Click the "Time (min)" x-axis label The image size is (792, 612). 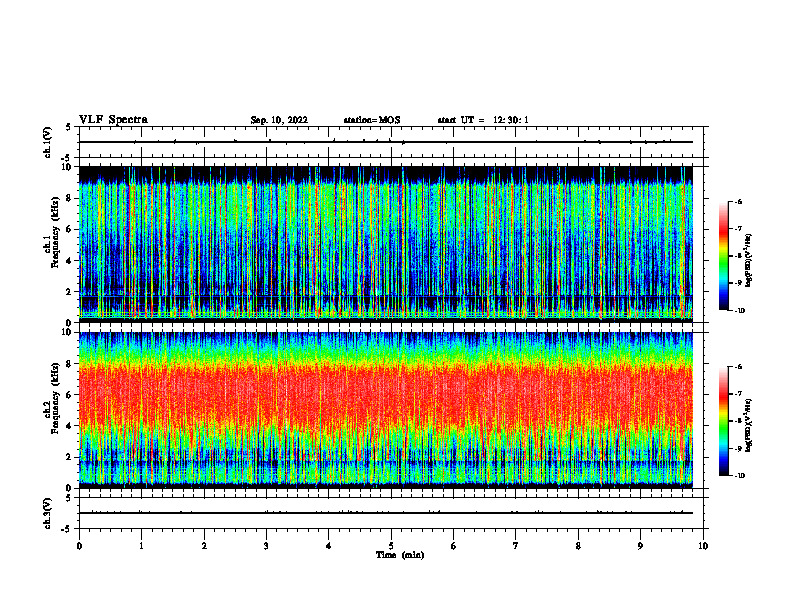[x=400, y=555]
